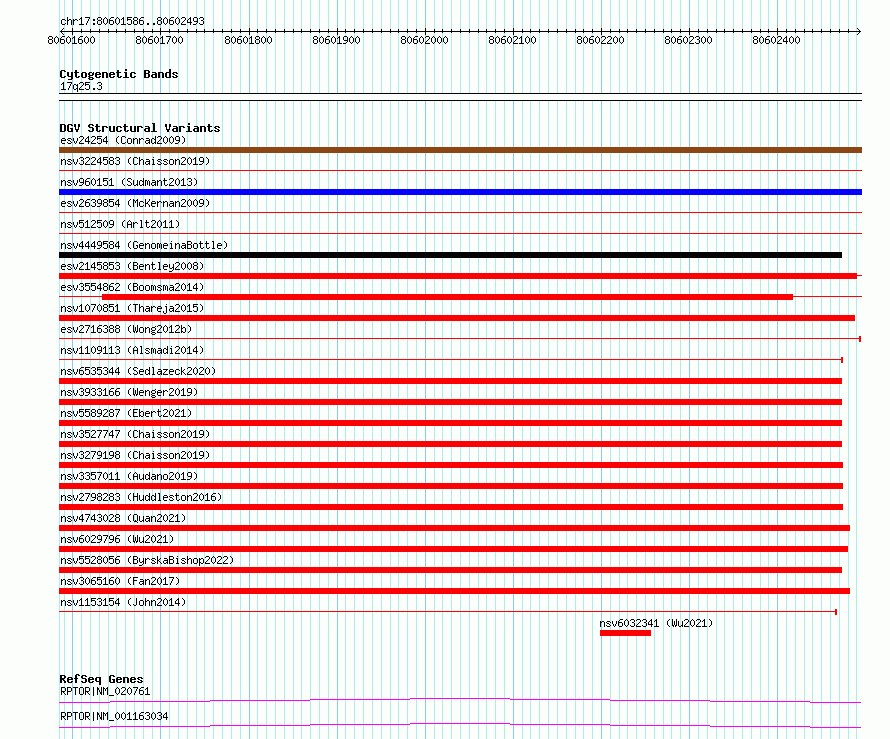This screenshot has width=890, height=739.
Task: Click nsv6032341 (Wu2021) label
Action: click(x=656, y=623)
